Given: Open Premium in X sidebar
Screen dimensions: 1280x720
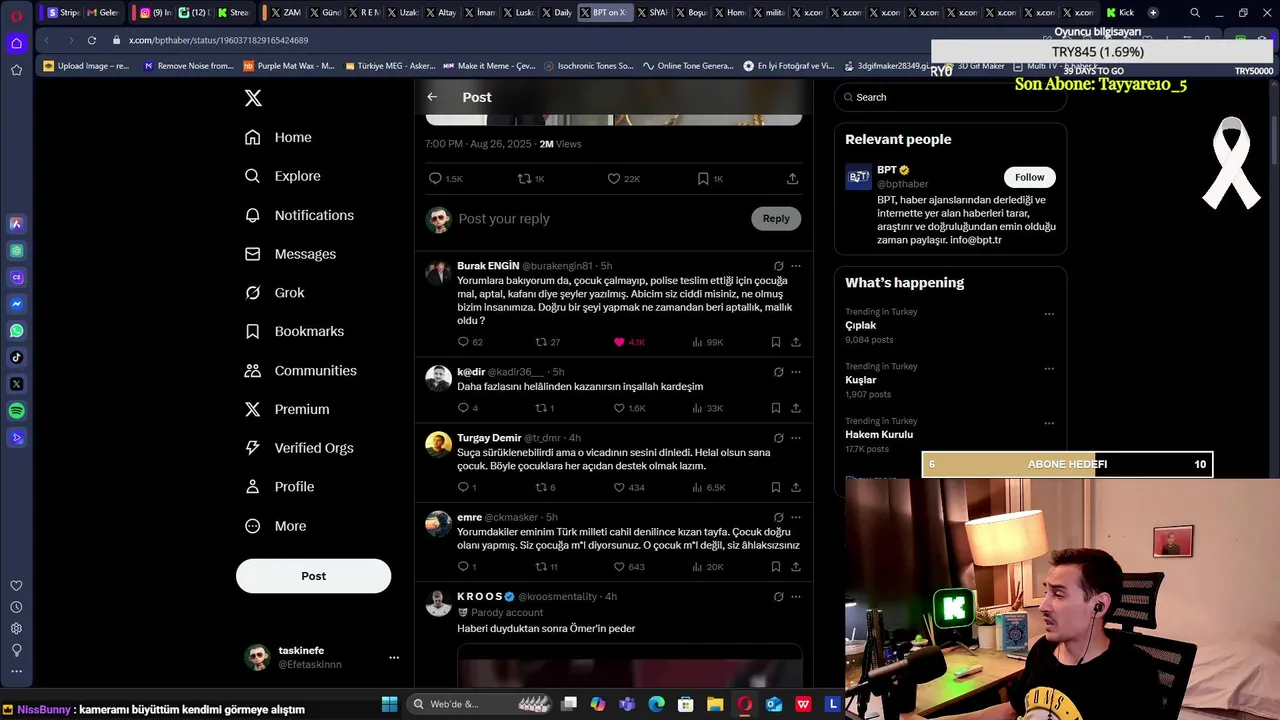Looking at the screenshot, I should click(x=287, y=409).
